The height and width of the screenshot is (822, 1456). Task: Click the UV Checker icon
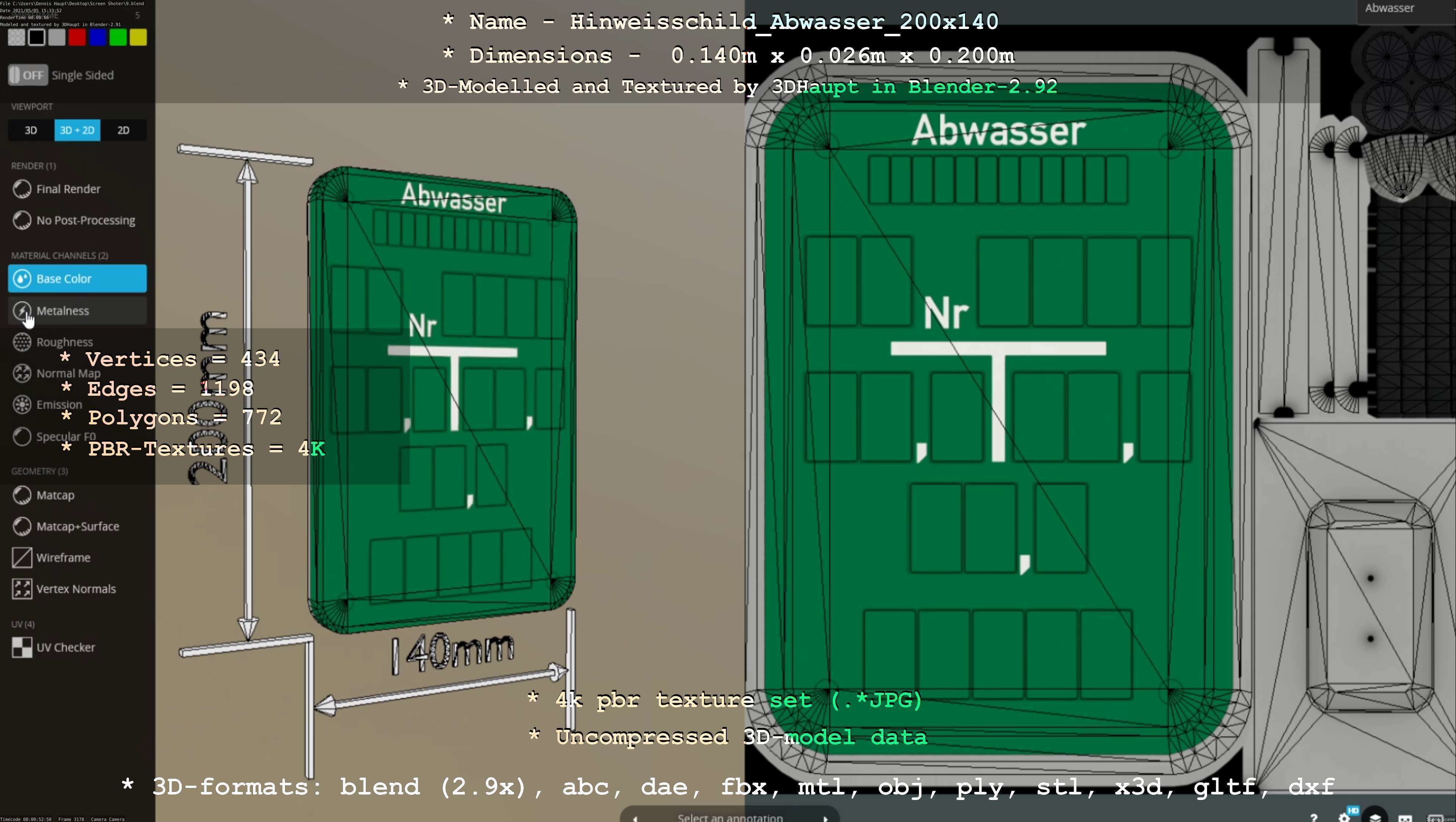[x=22, y=648]
